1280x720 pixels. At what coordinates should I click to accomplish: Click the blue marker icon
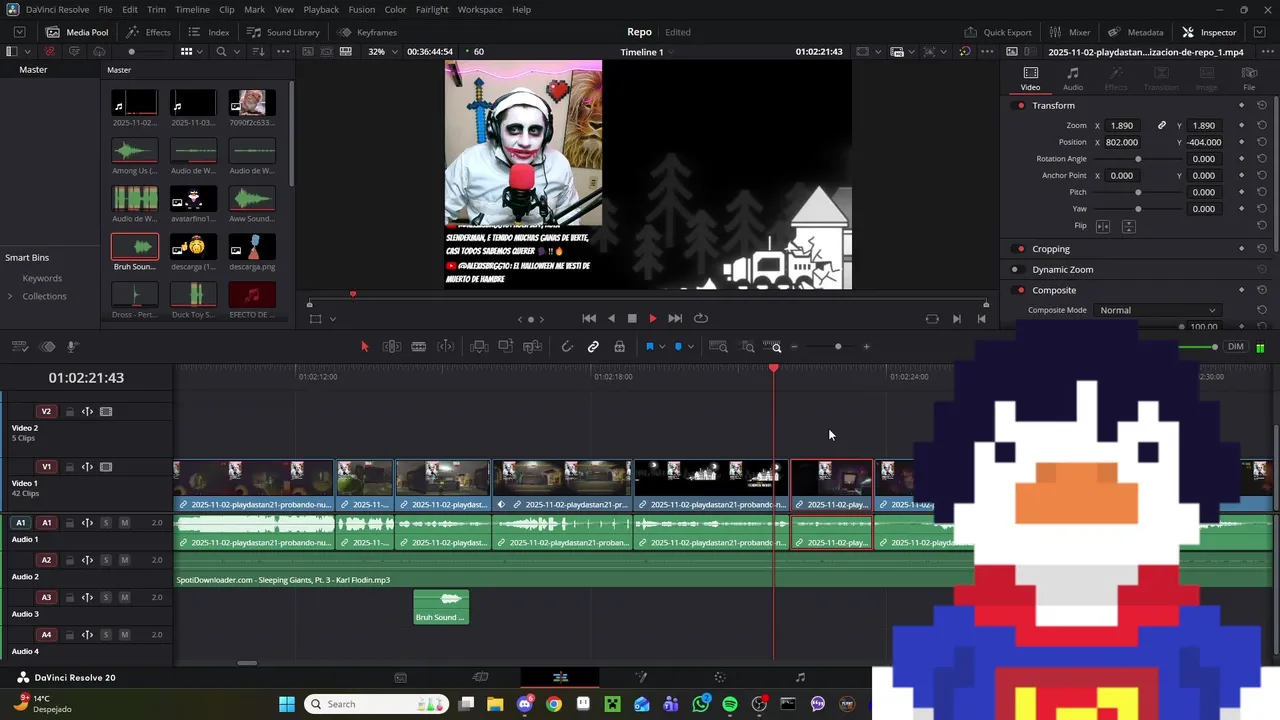678,347
